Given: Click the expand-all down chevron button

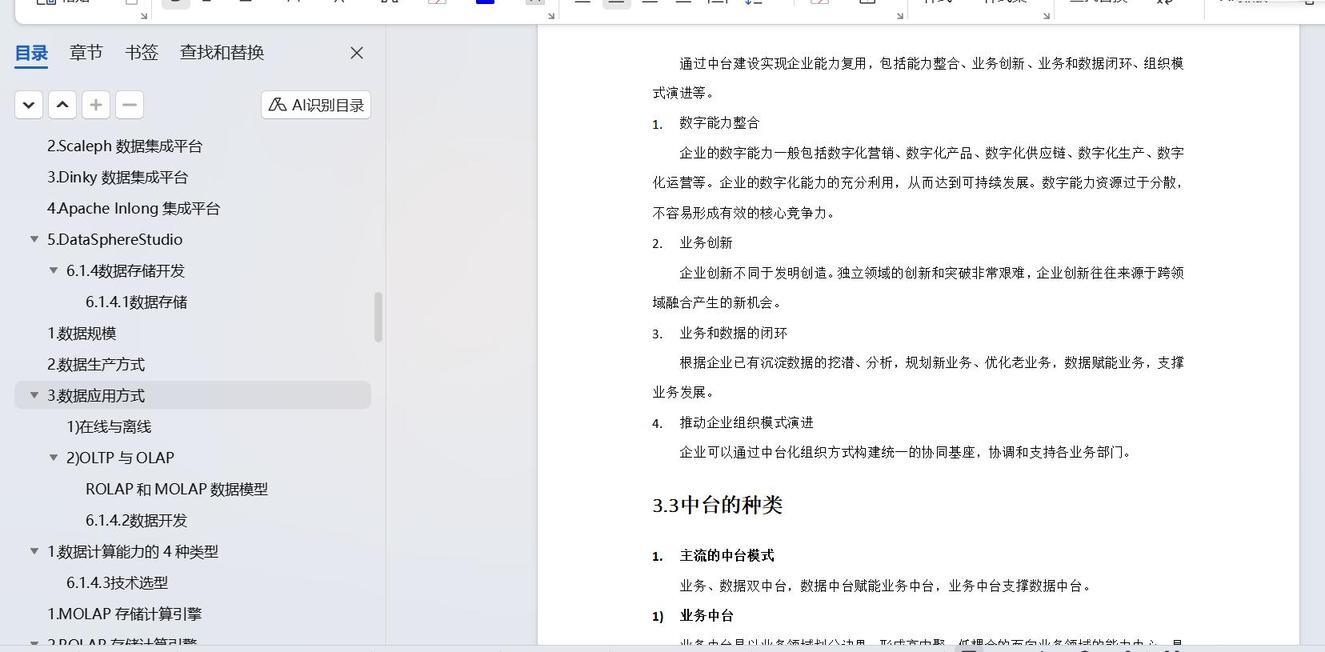Looking at the screenshot, I should pyautogui.click(x=29, y=104).
